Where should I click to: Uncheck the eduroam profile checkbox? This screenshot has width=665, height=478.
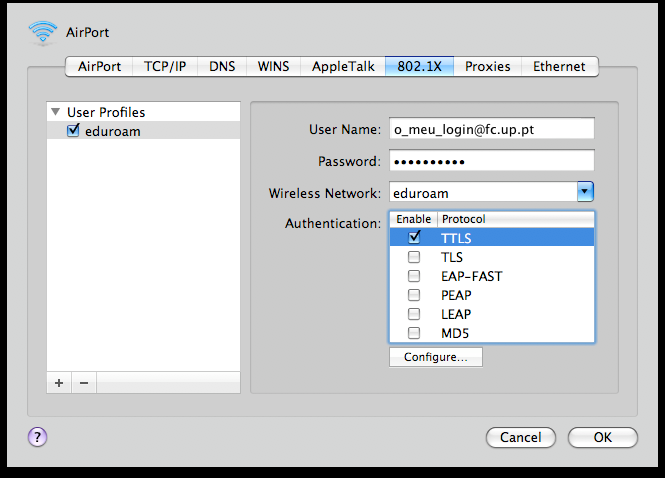coord(73,131)
